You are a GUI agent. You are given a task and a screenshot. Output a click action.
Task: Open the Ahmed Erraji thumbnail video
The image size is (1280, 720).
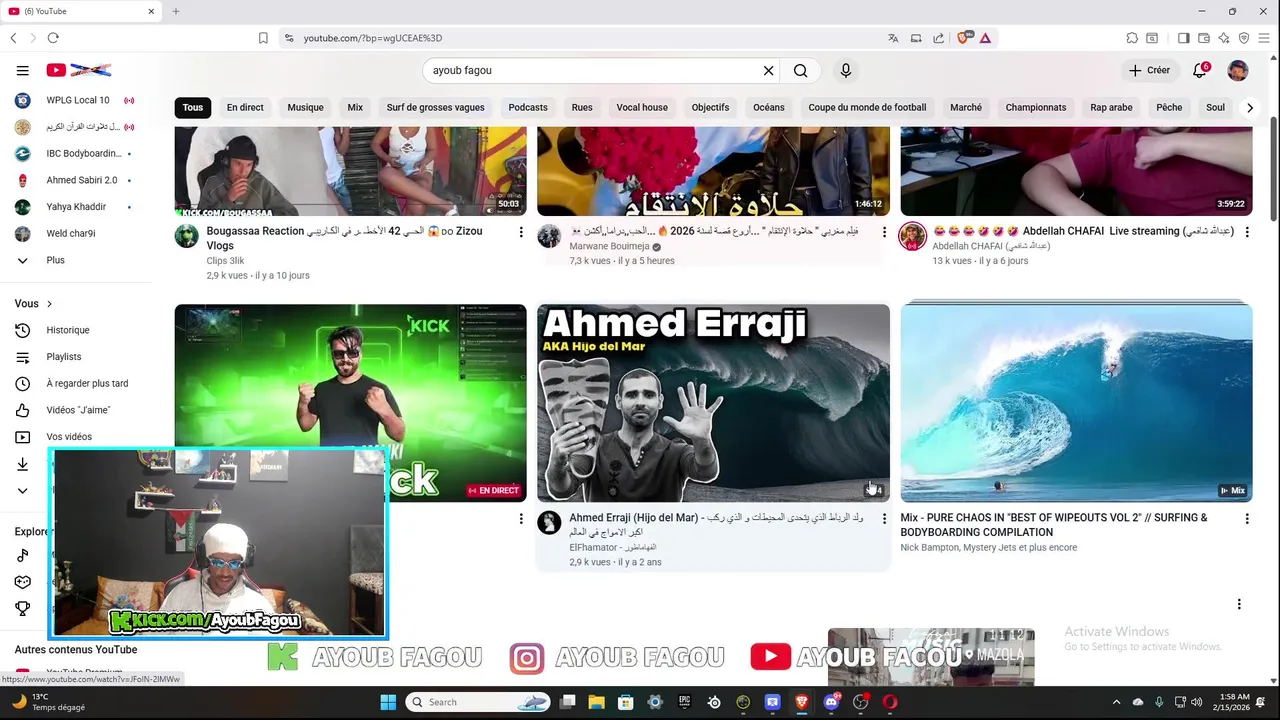[713, 403]
